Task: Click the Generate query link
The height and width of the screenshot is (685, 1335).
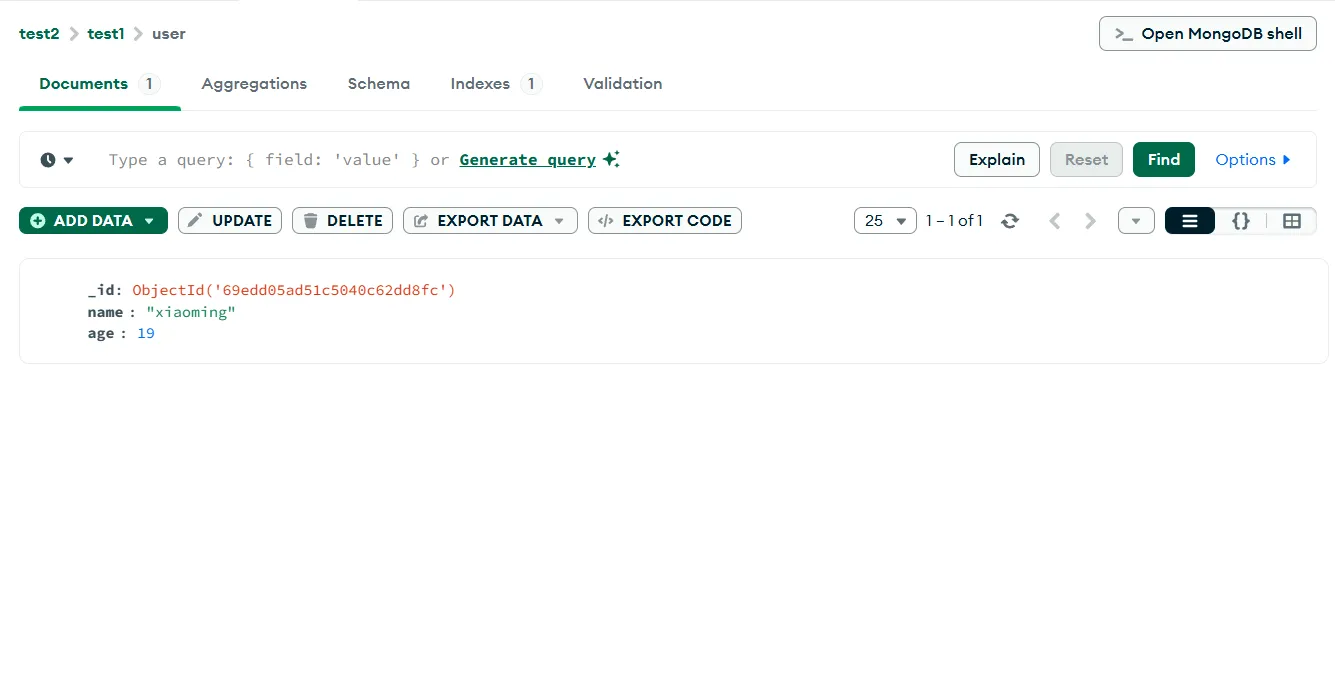Action: point(527,160)
